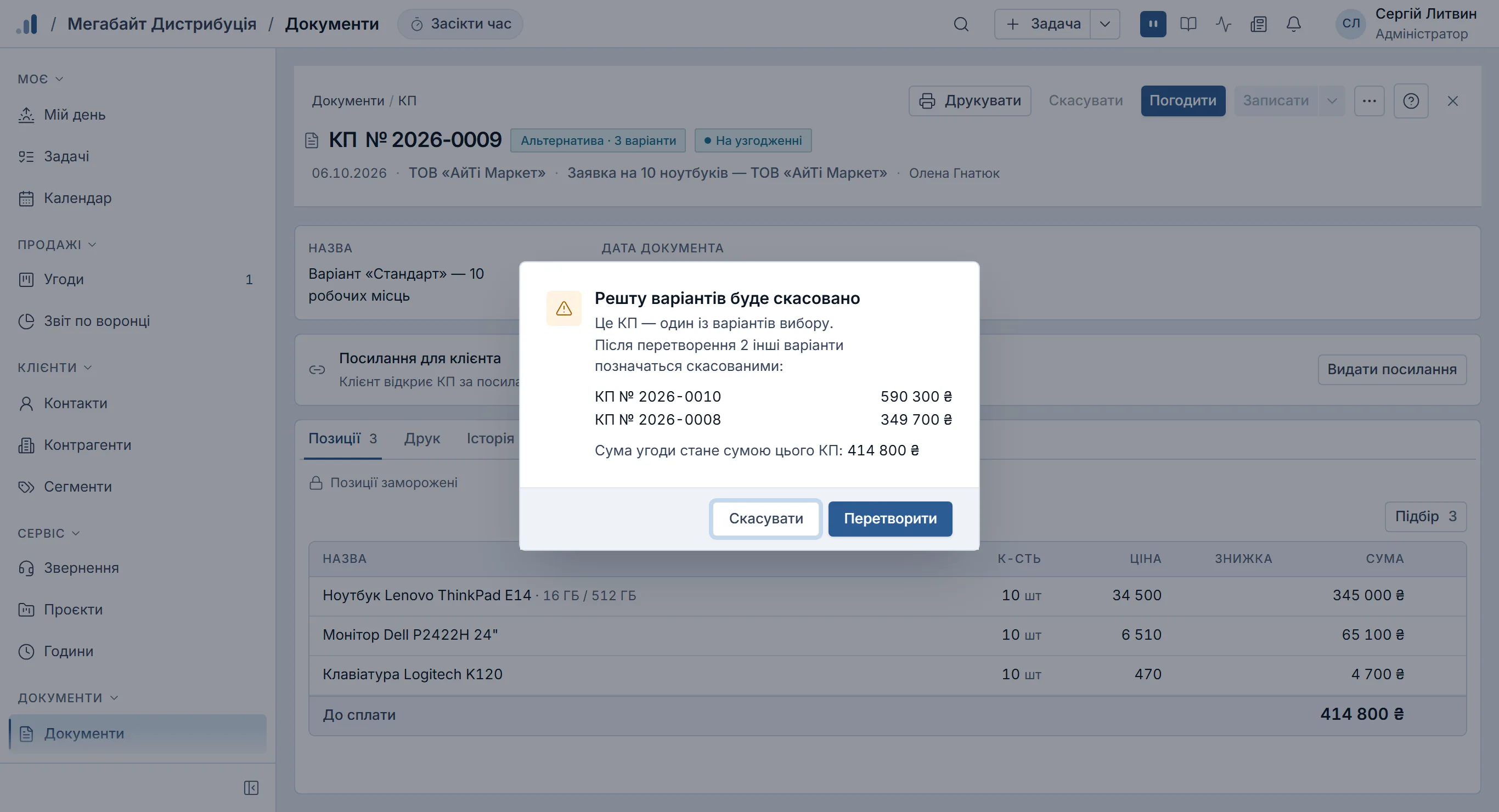Open the news feed icon
The width and height of the screenshot is (1499, 812).
pyautogui.click(x=1258, y=24)
